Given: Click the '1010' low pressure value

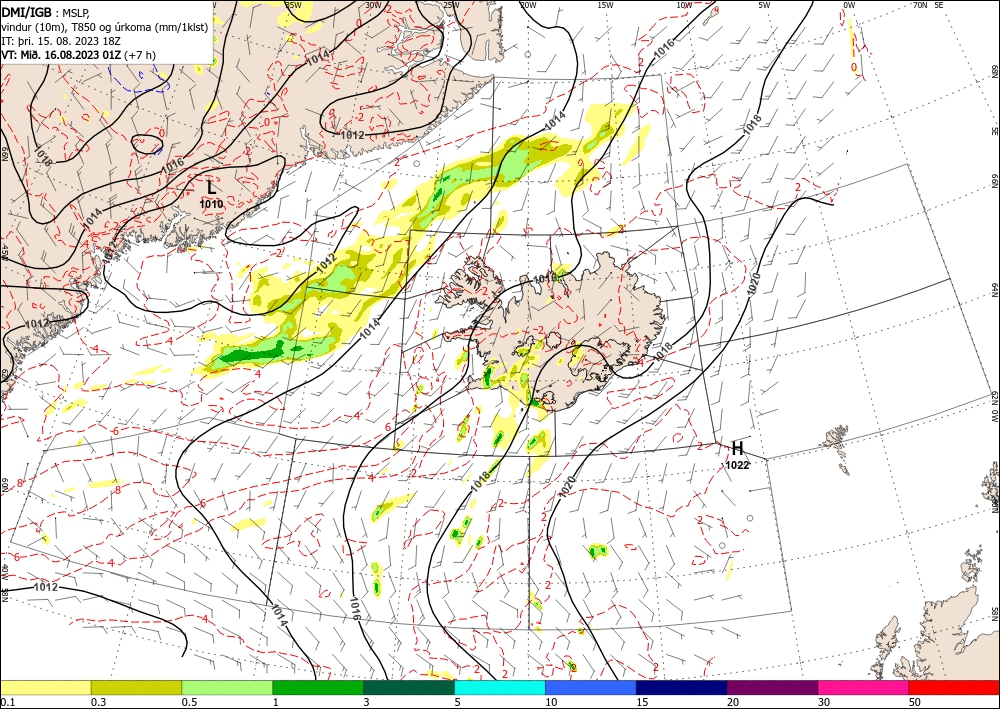Looking at the screenshot, I should point(211,204).
